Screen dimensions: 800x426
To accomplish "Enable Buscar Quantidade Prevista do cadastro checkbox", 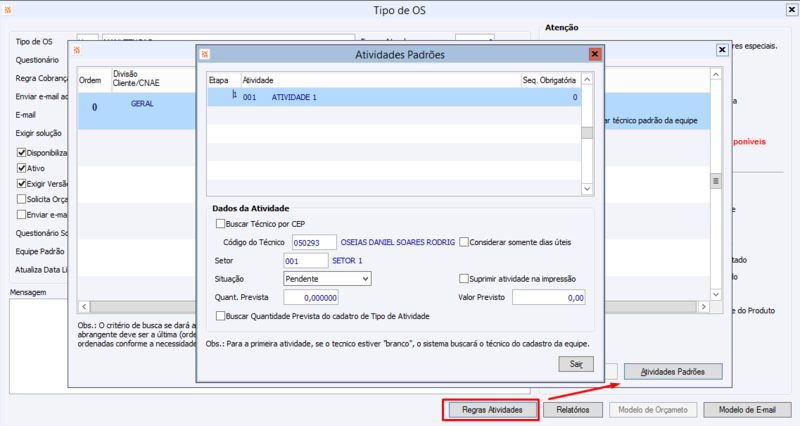I will click(220, 316).
